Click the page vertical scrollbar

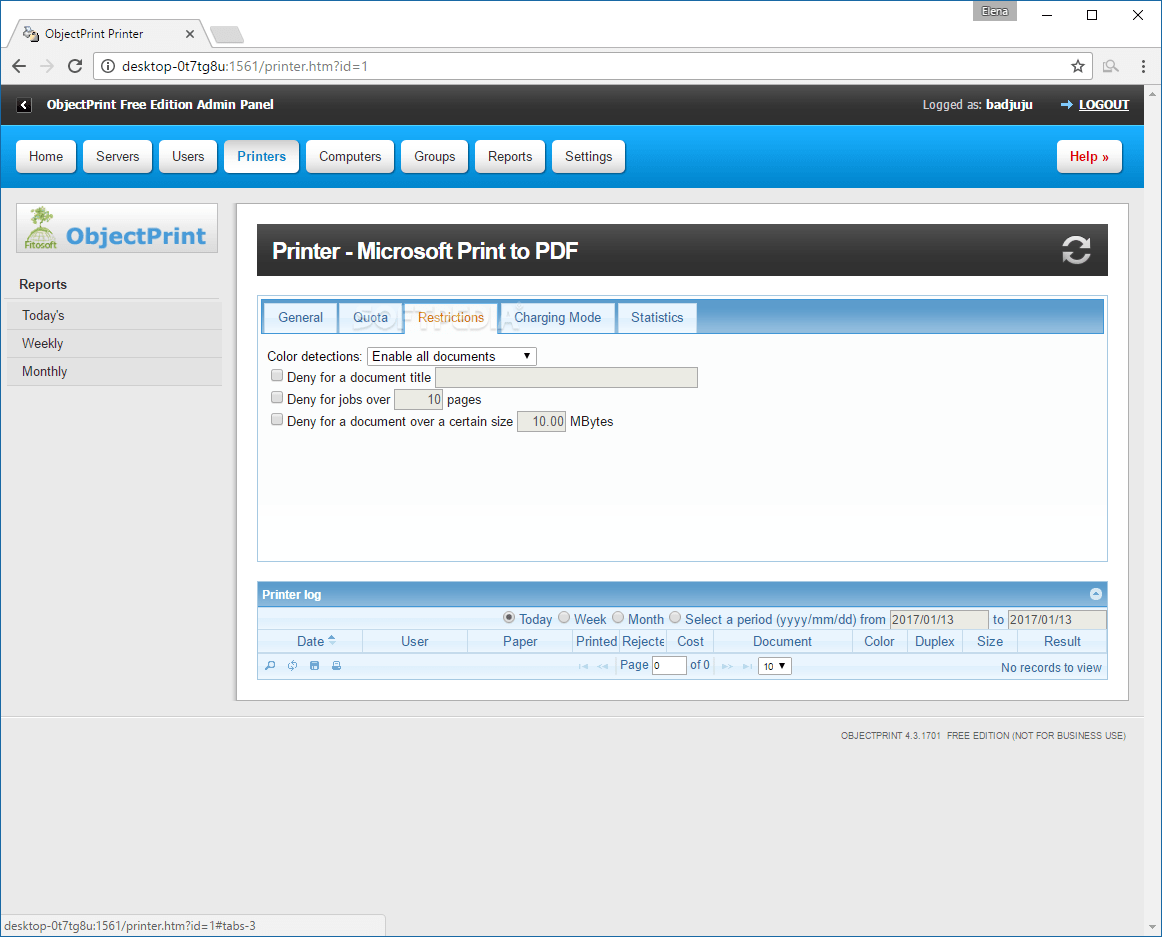(x=1152, y=510)
